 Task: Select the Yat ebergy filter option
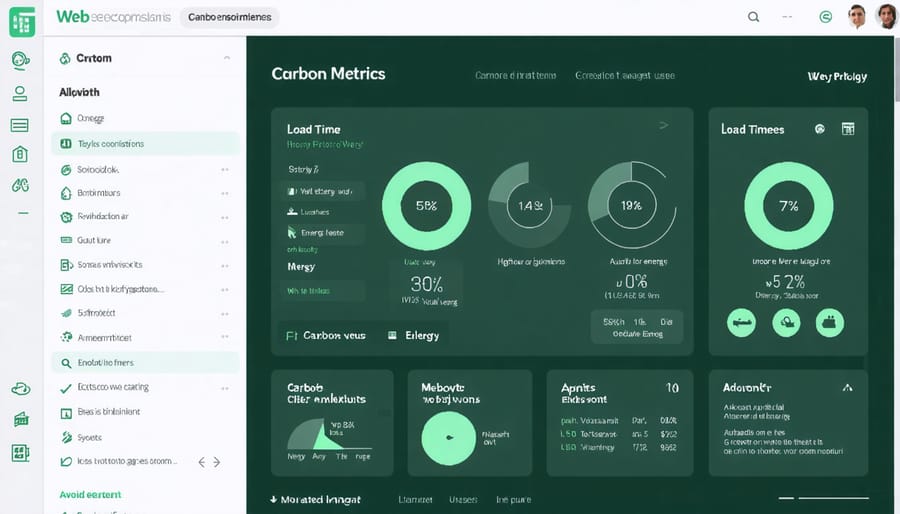[323, 191]
